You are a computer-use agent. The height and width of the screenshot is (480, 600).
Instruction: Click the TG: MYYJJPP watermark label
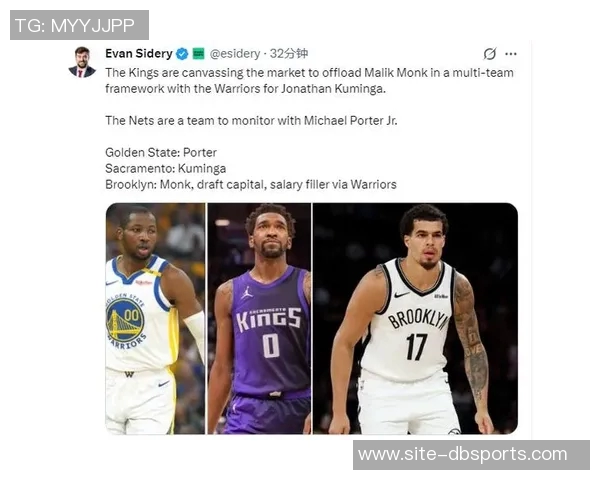click(79, 25)
